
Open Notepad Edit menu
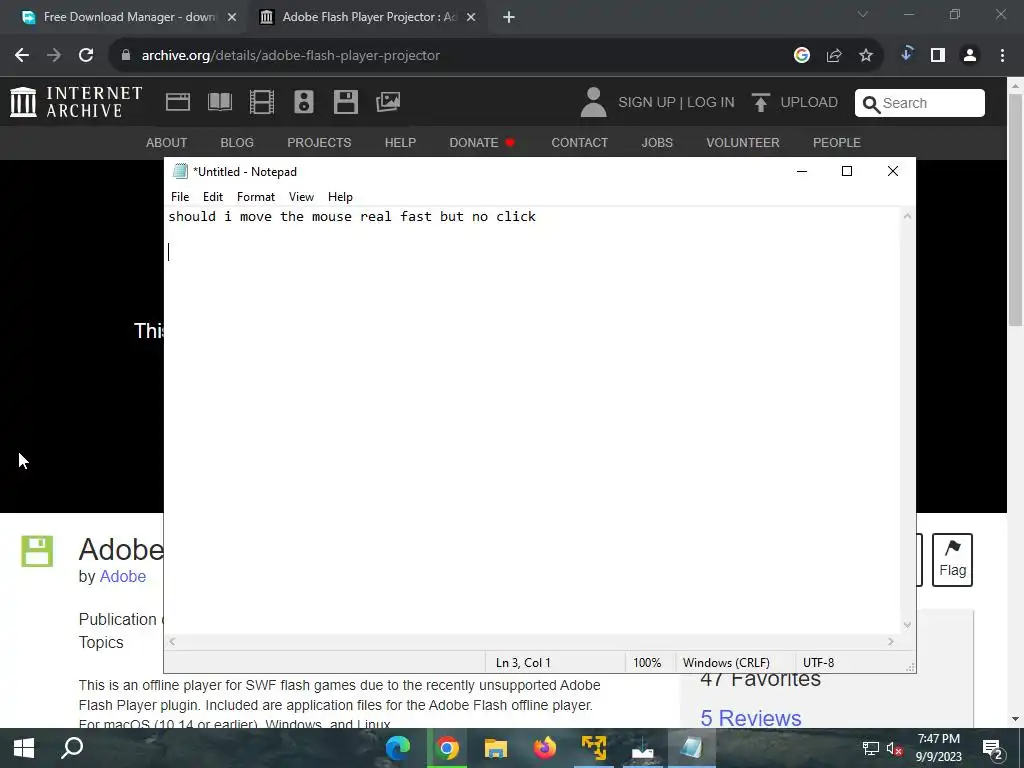pos(213,197)
